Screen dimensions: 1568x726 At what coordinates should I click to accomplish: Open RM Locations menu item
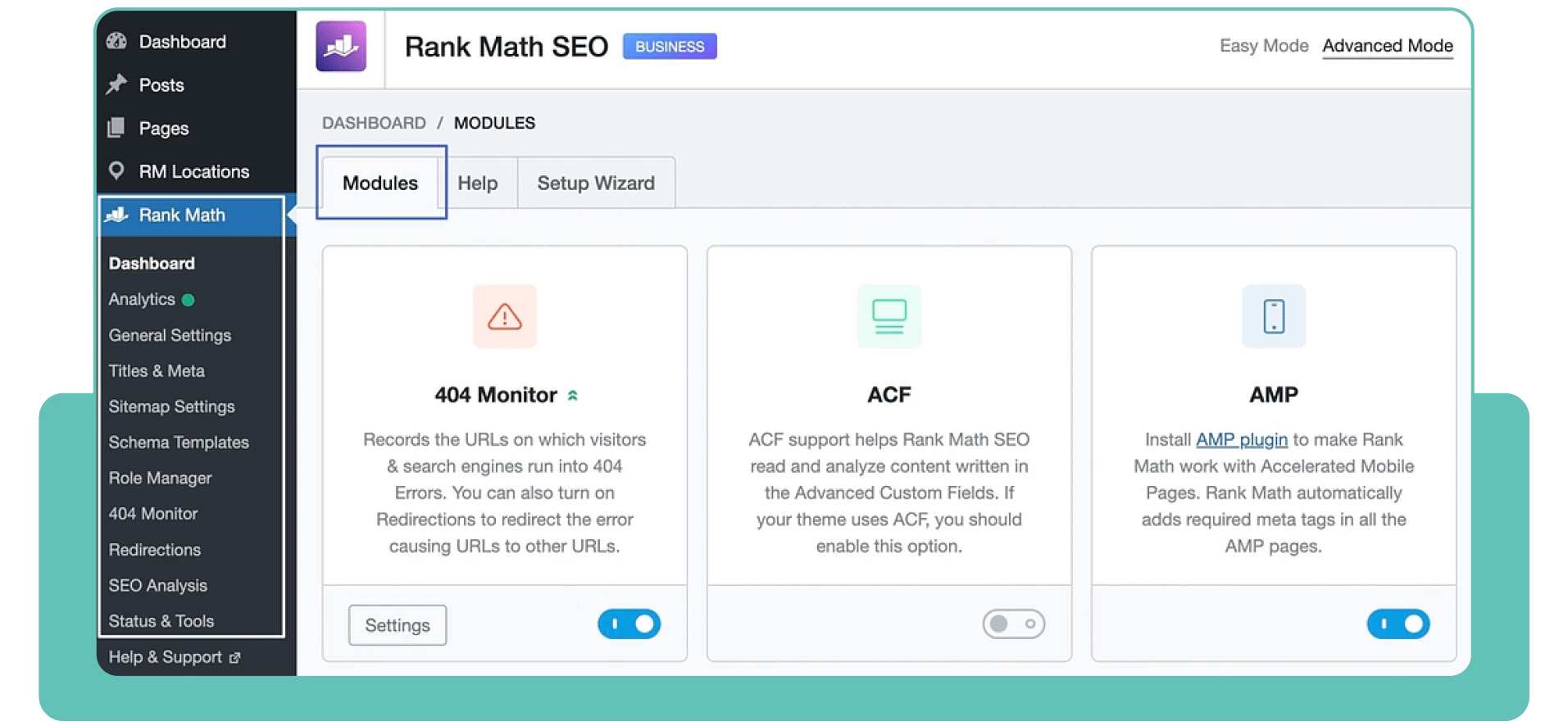tap(196, 171)
